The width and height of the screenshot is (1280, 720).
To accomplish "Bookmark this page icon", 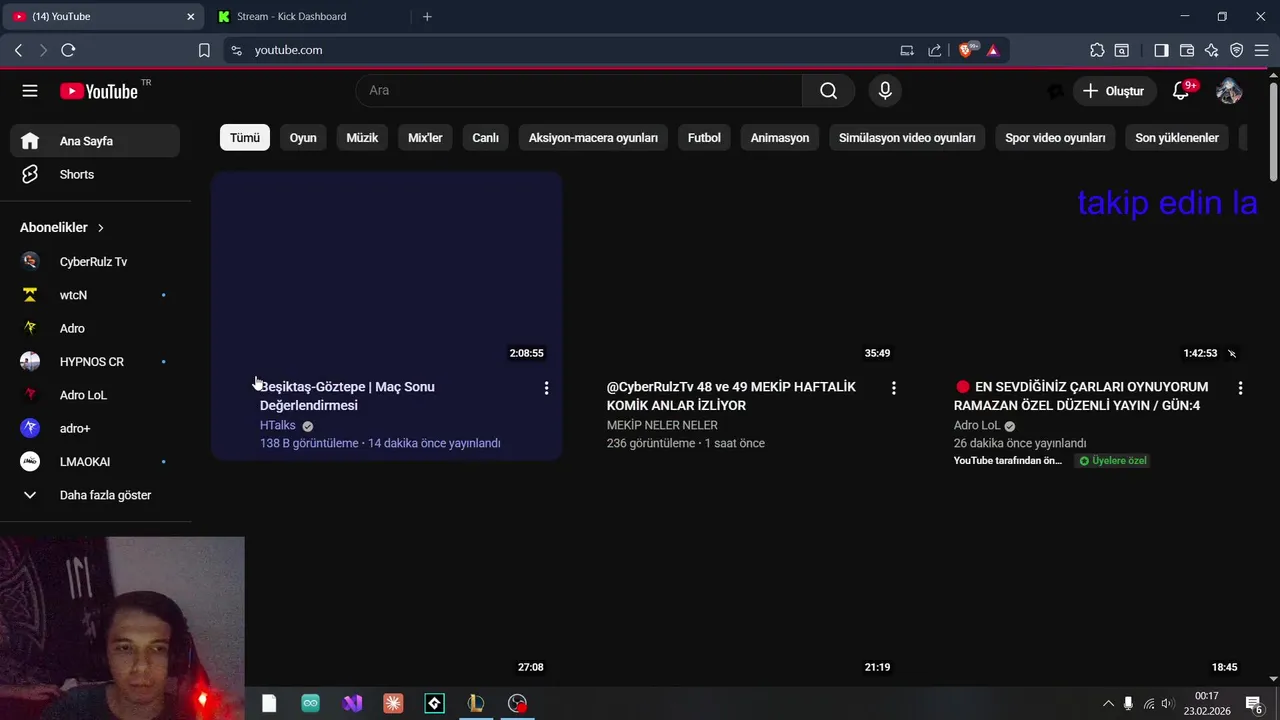I will coord(204,50).
